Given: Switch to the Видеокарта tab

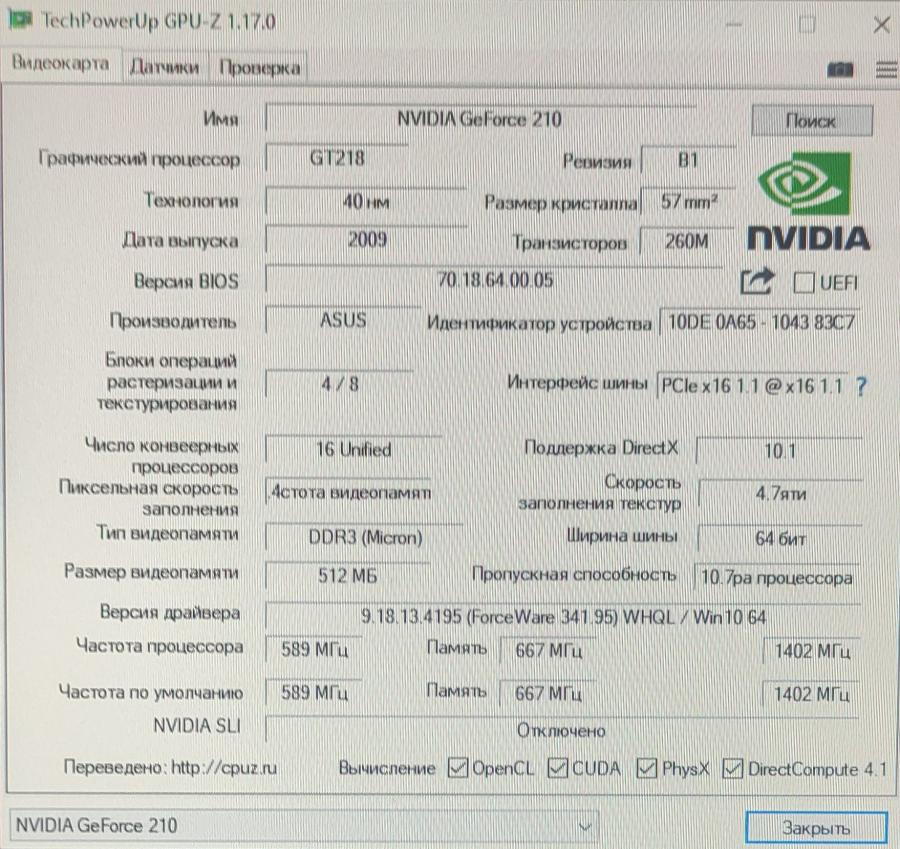Looking at the screenshot, I should click(x=61, y=63).
